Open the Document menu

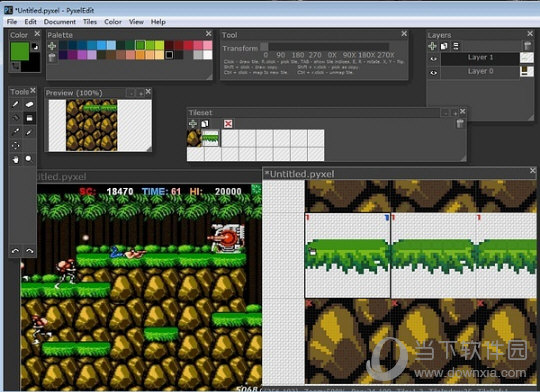(60, 22)
